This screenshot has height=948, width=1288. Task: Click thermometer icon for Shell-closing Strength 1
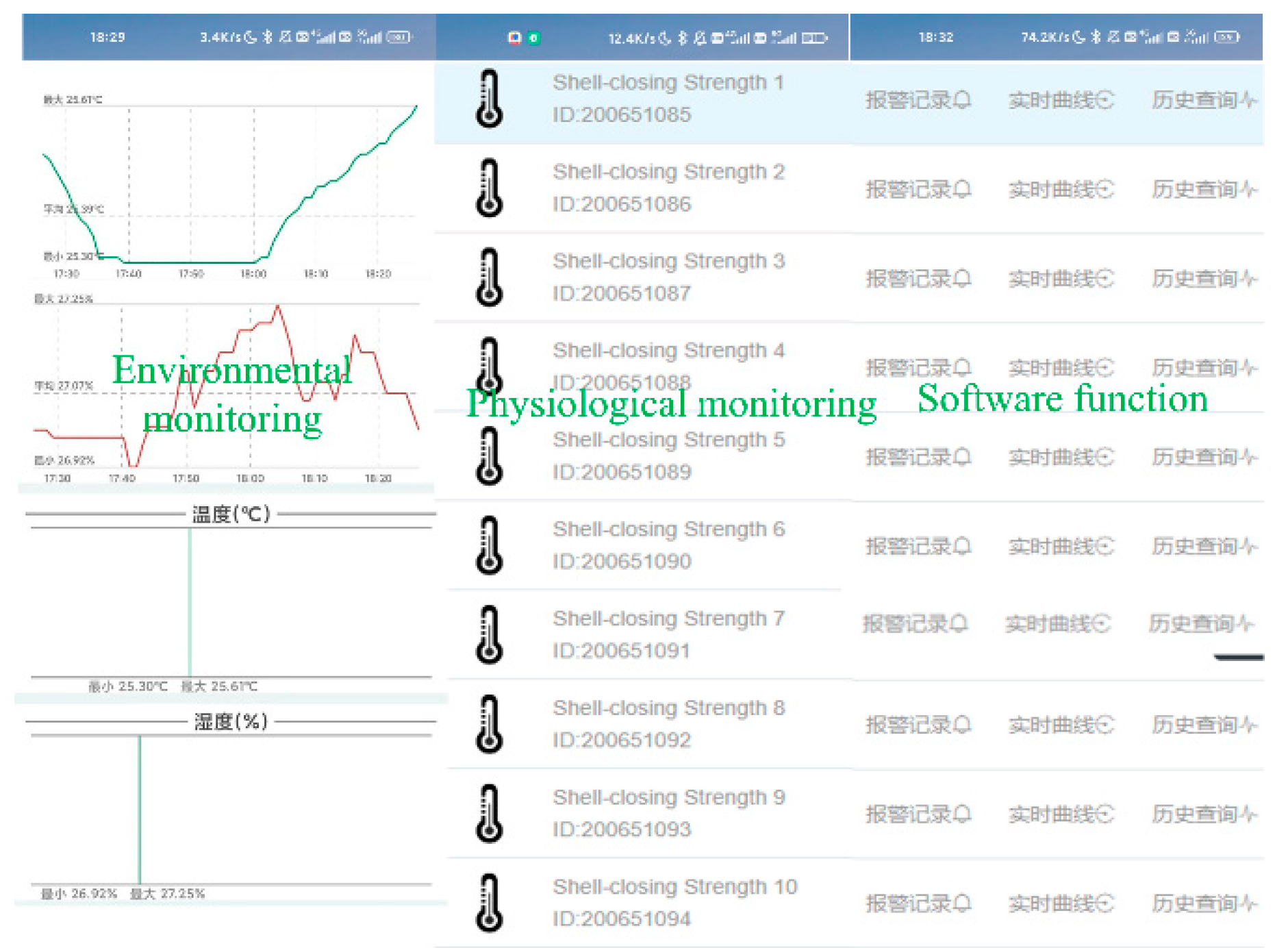tap(489, 99)
